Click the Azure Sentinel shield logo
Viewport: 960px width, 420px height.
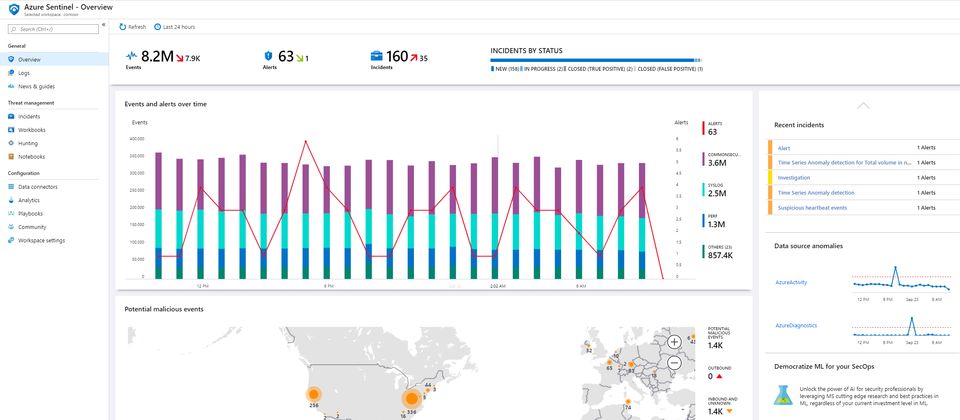[x=13, y=9]
